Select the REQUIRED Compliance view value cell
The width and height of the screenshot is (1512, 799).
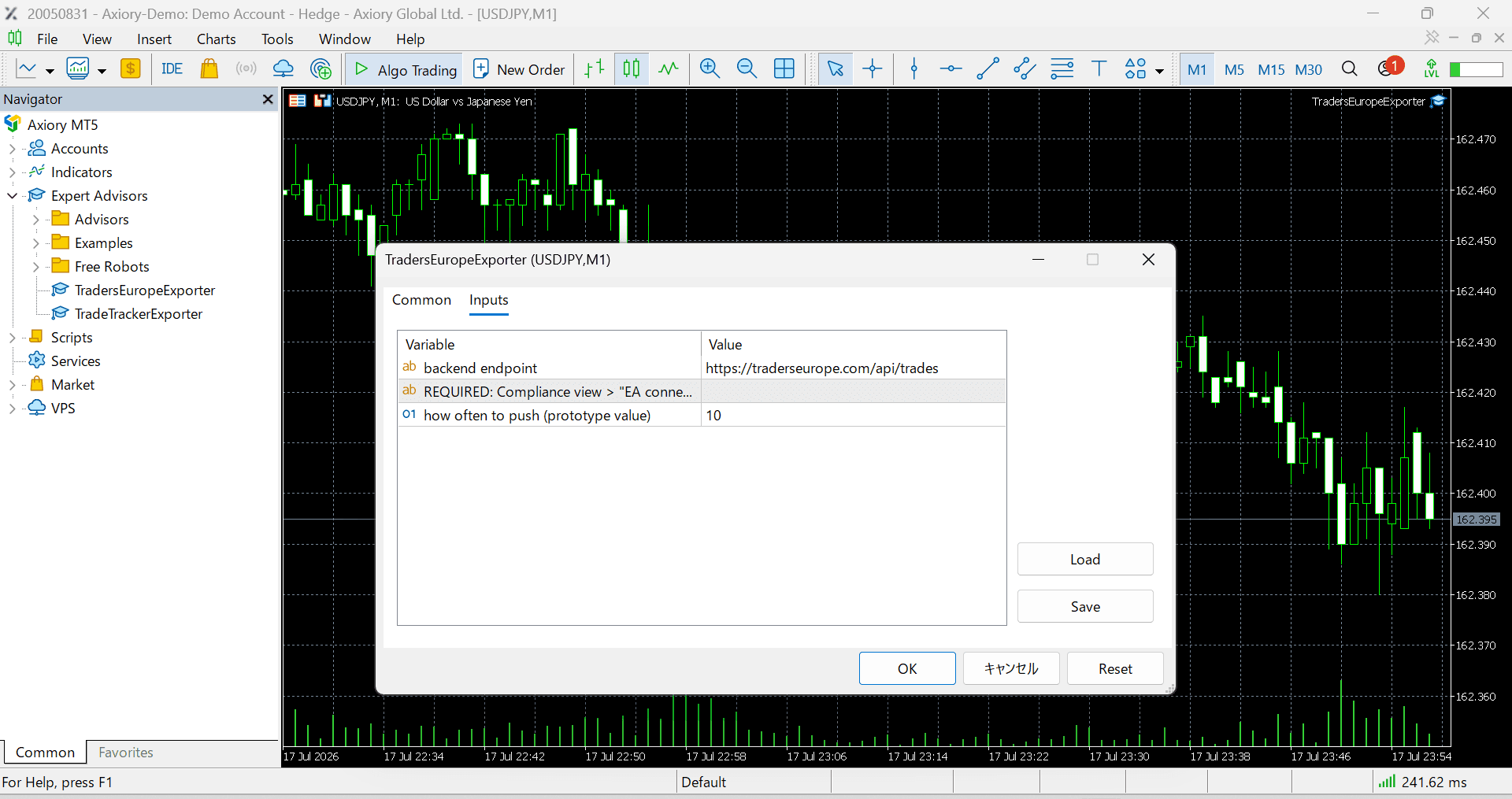click(854, 391)
